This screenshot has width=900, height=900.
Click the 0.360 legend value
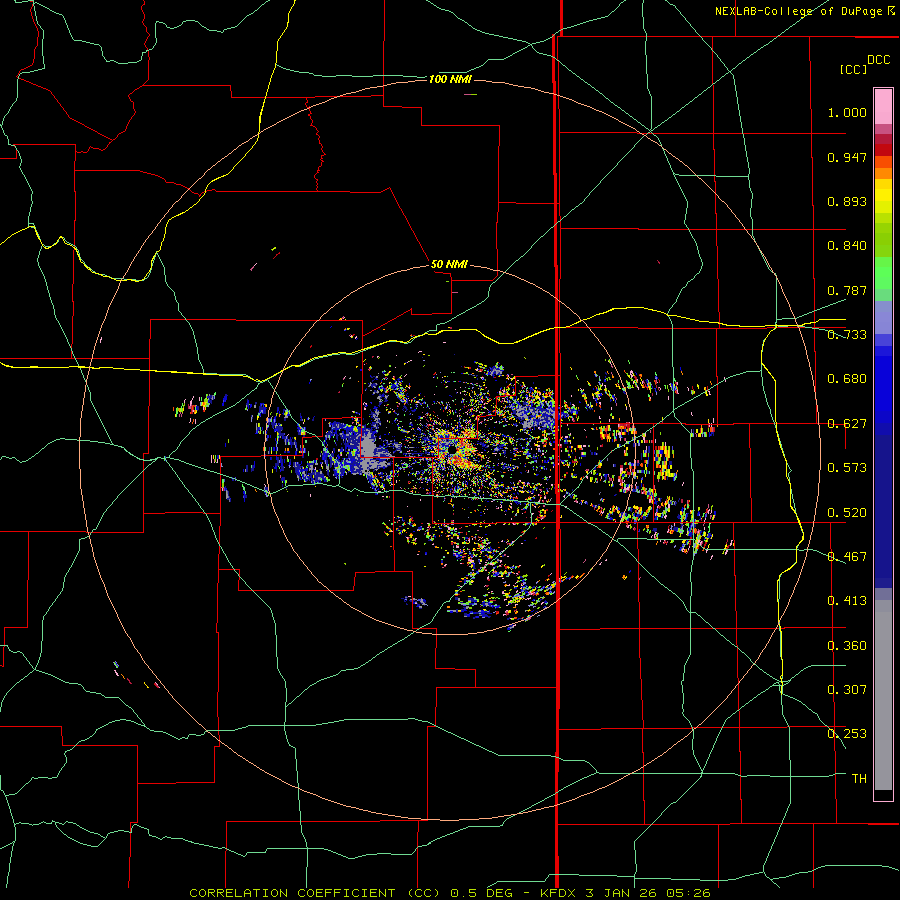coord(847,646)
